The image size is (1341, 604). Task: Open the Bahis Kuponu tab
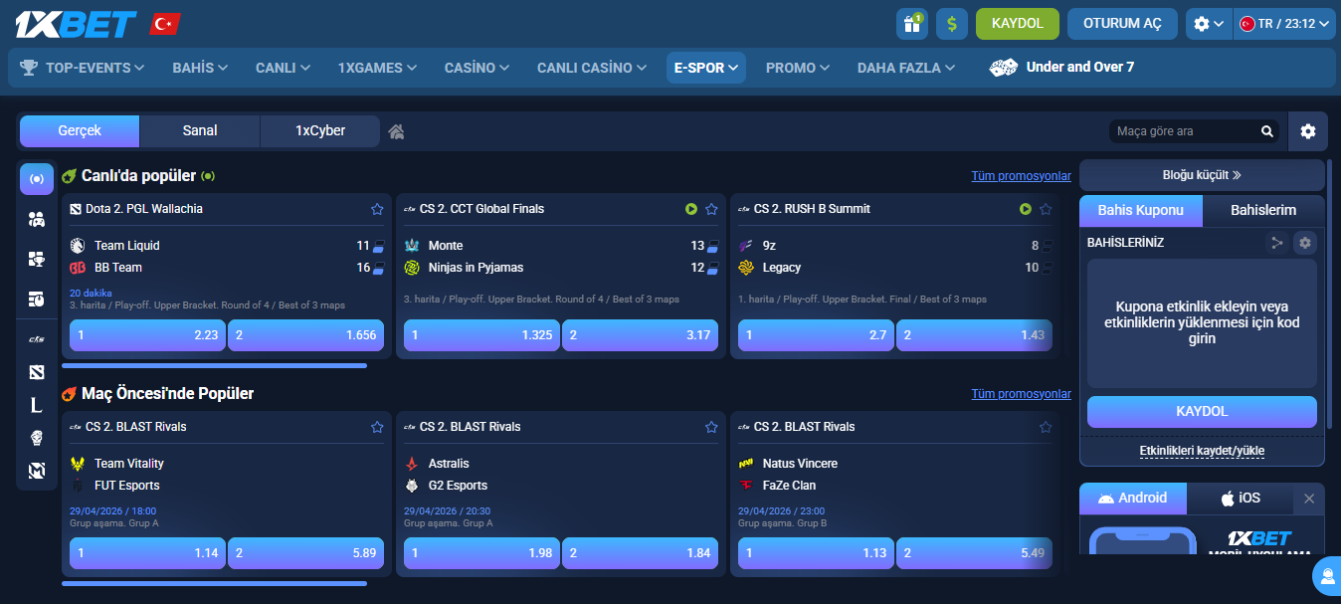1141,210
